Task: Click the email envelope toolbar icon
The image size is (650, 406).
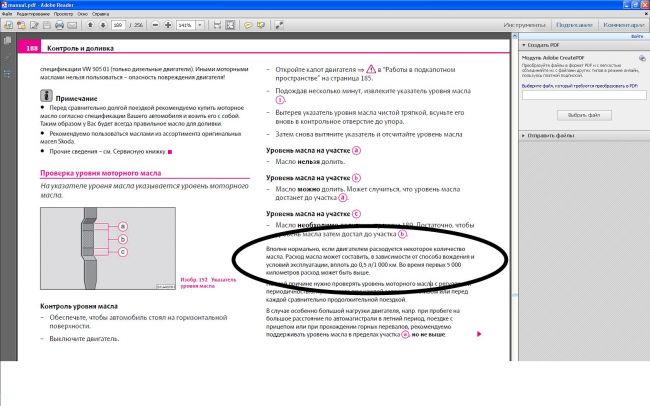Action: point(72,25)
